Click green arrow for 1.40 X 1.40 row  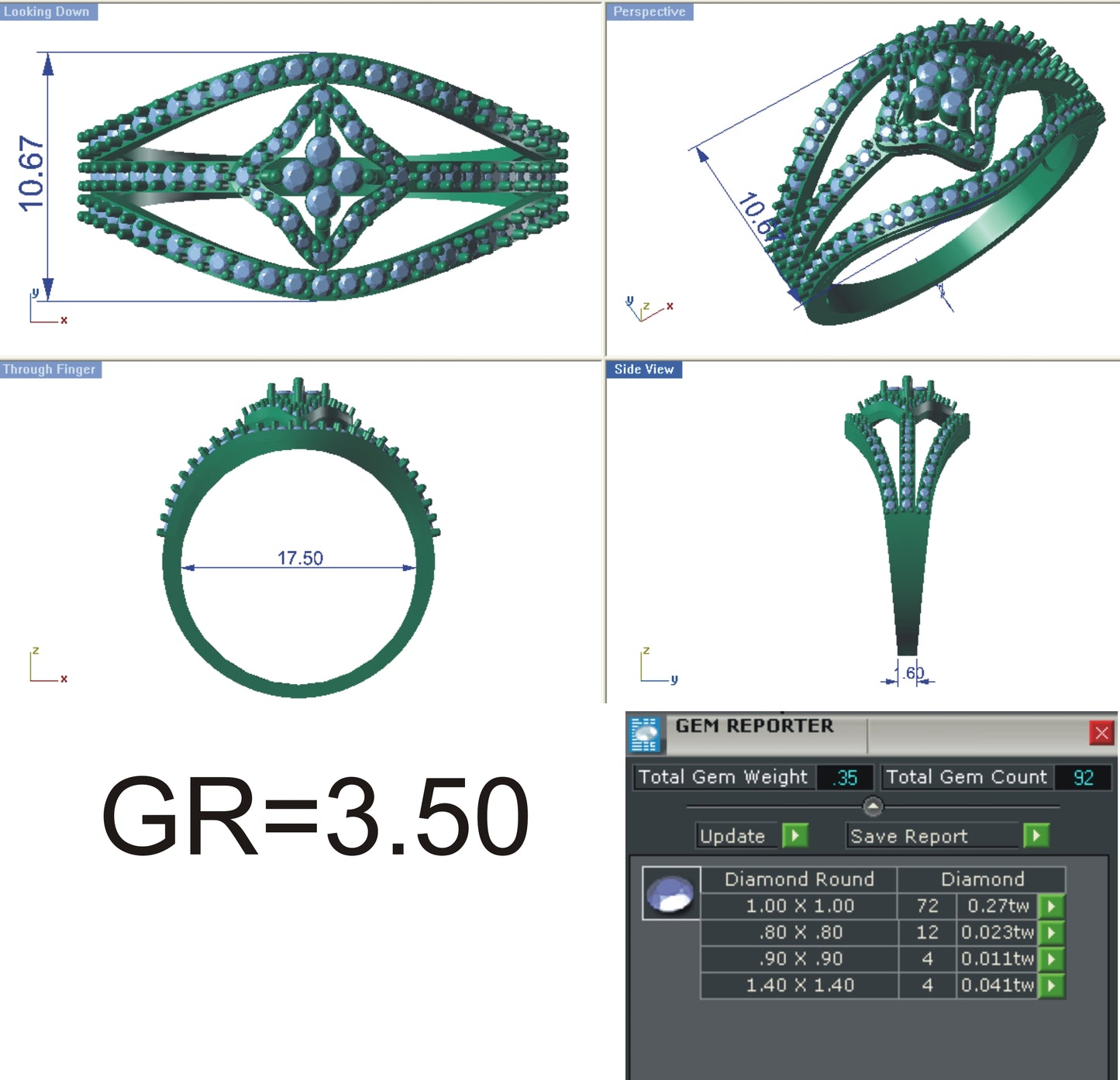pos(1052,985)
